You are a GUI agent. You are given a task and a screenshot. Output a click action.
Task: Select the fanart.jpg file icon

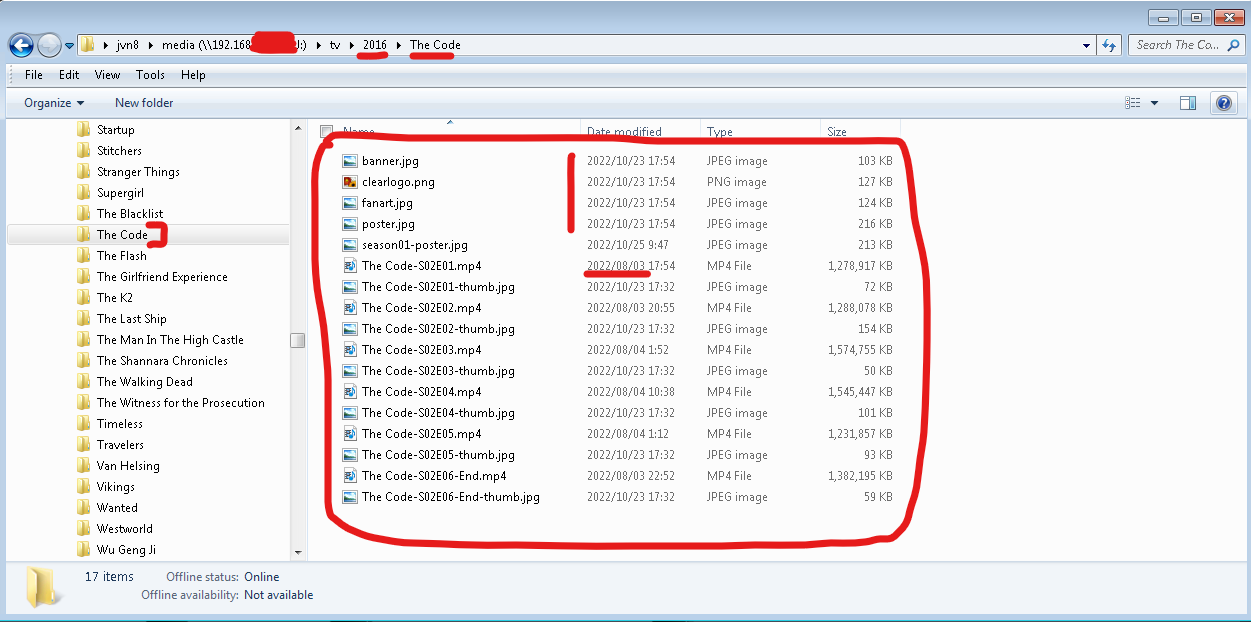(x=350, y=203)
